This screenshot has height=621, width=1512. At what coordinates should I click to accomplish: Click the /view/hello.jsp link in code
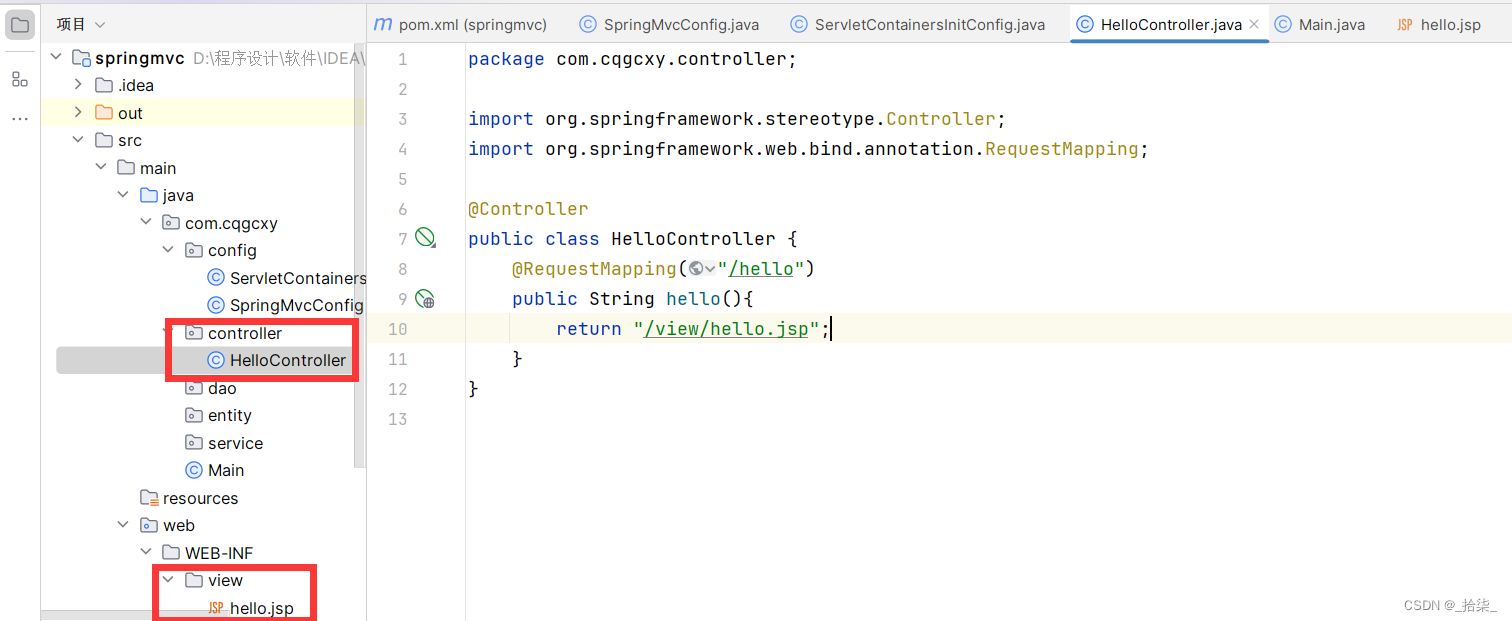[727, 328]
